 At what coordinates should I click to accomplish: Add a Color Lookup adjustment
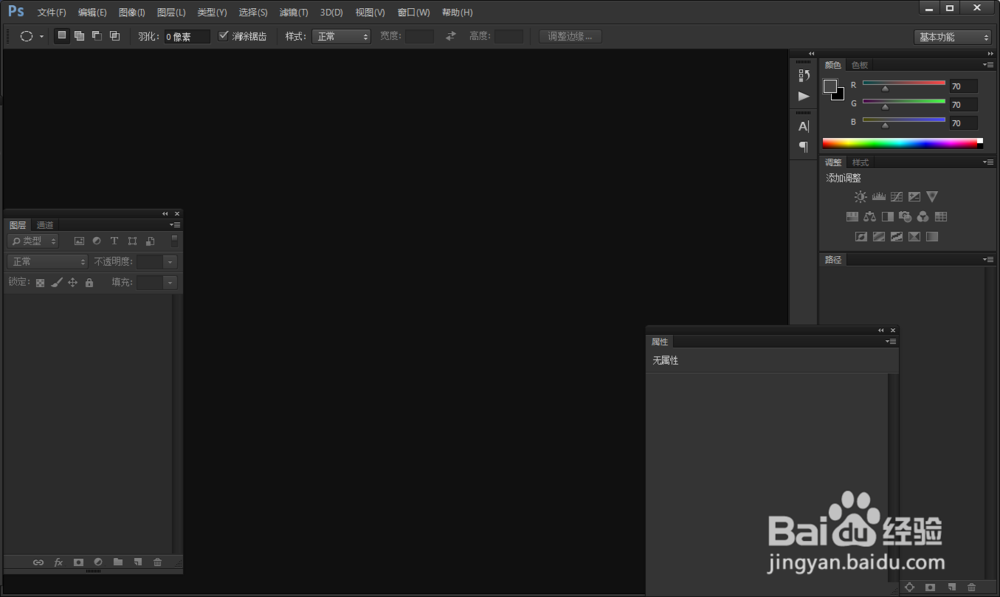pyautogui.click(x=941, y=217)
